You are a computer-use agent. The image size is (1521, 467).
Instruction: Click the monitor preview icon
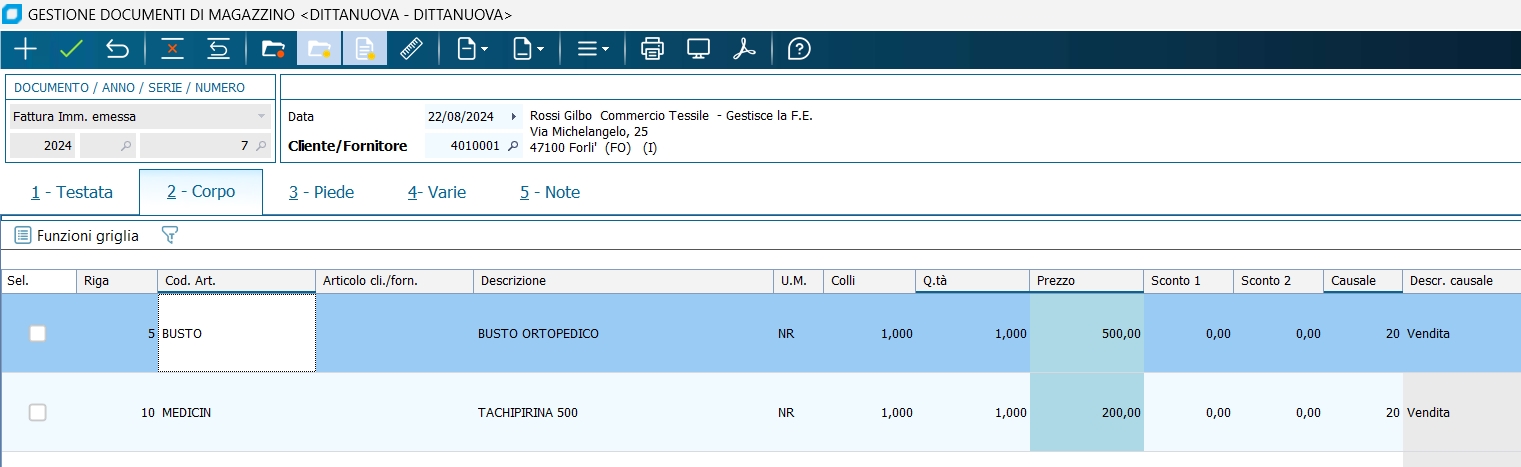[698, 49]
